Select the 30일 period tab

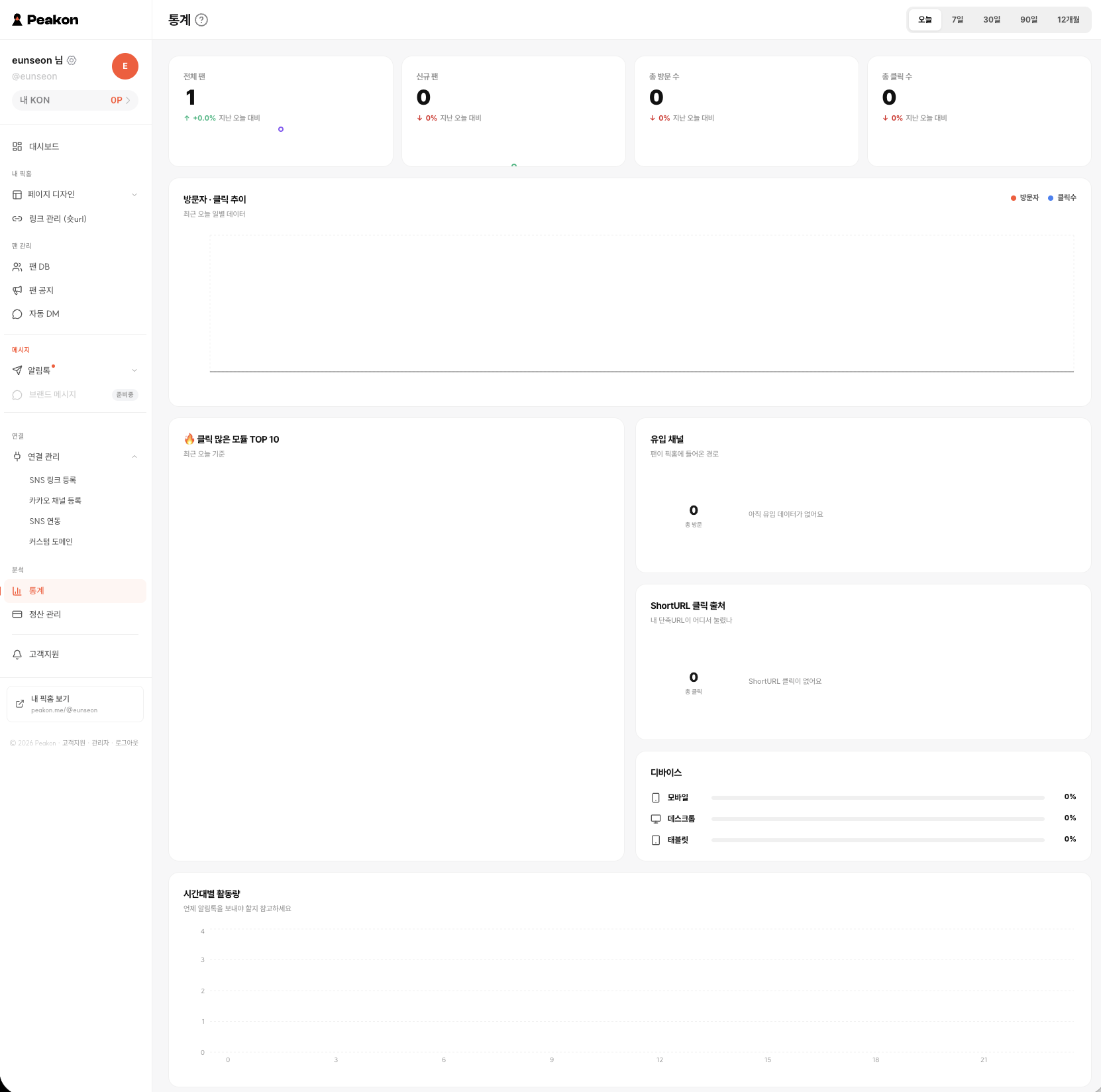[992, 20]
